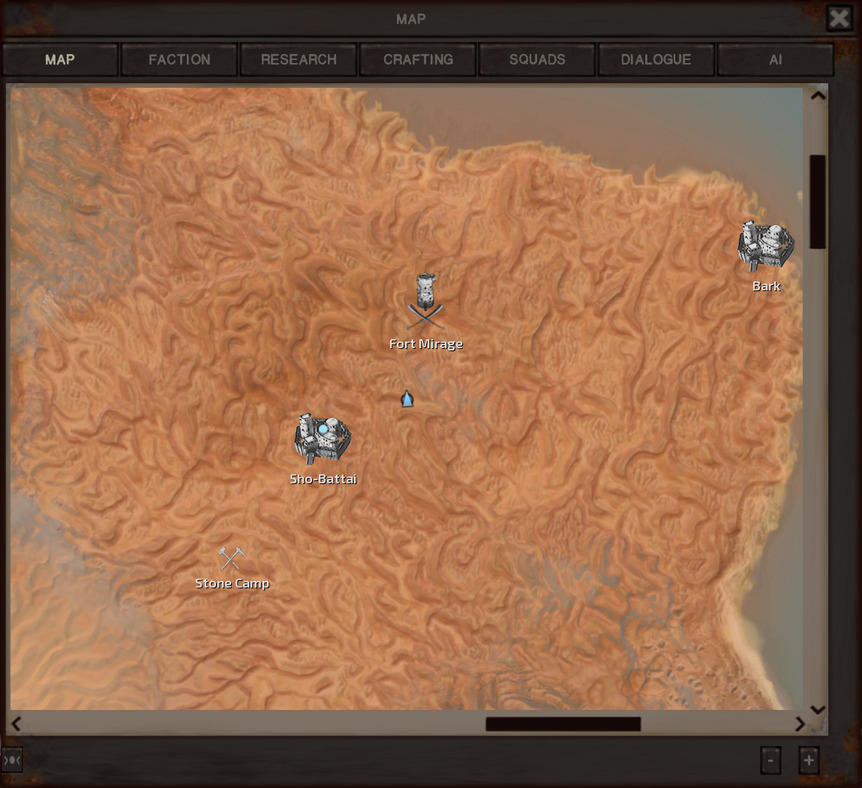Zoom in the map with plus button
The image size is (862, 788).
[x=809, y=761]
